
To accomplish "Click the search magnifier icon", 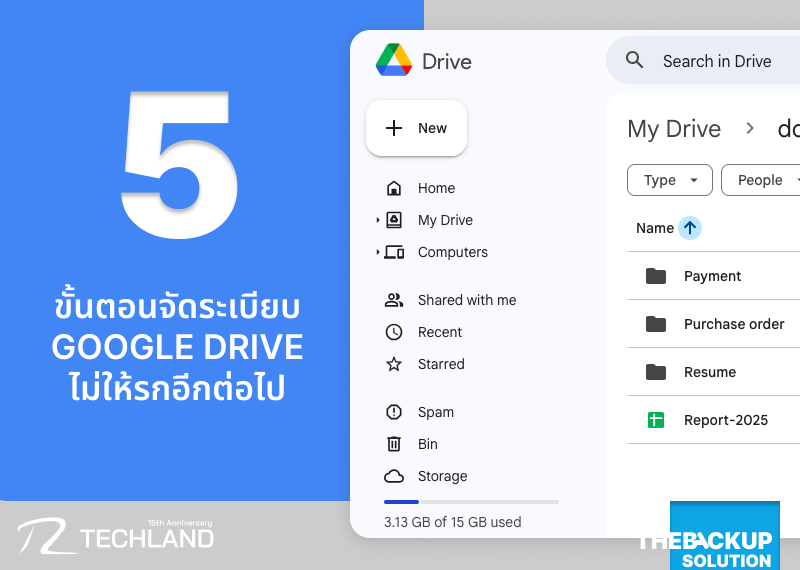I will tap(634, 60).
